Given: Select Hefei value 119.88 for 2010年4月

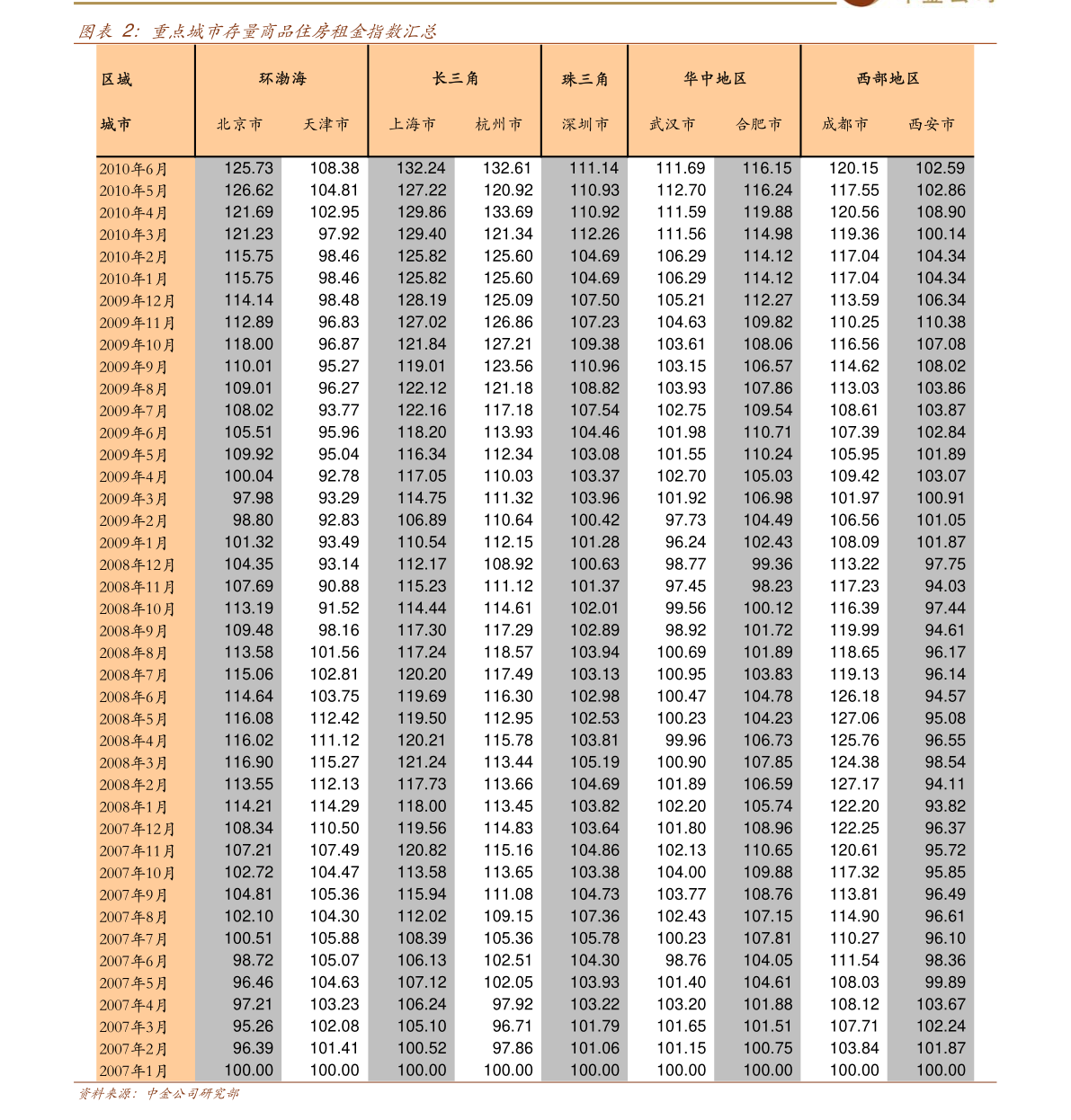Looking at the screenshot, I should pyautogui.click(x=768, y=212).
